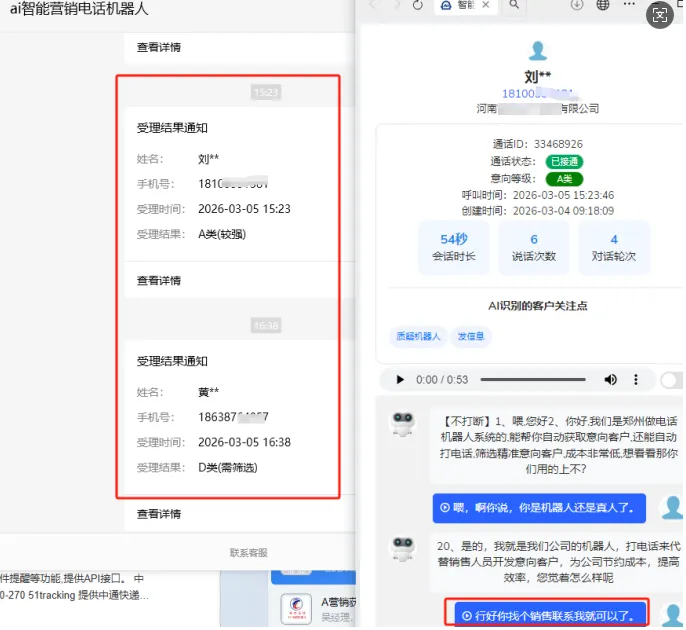The image size is (686, 630).
Task: Click the globe icon in the toolbar
Action: (x=603, y=5)
